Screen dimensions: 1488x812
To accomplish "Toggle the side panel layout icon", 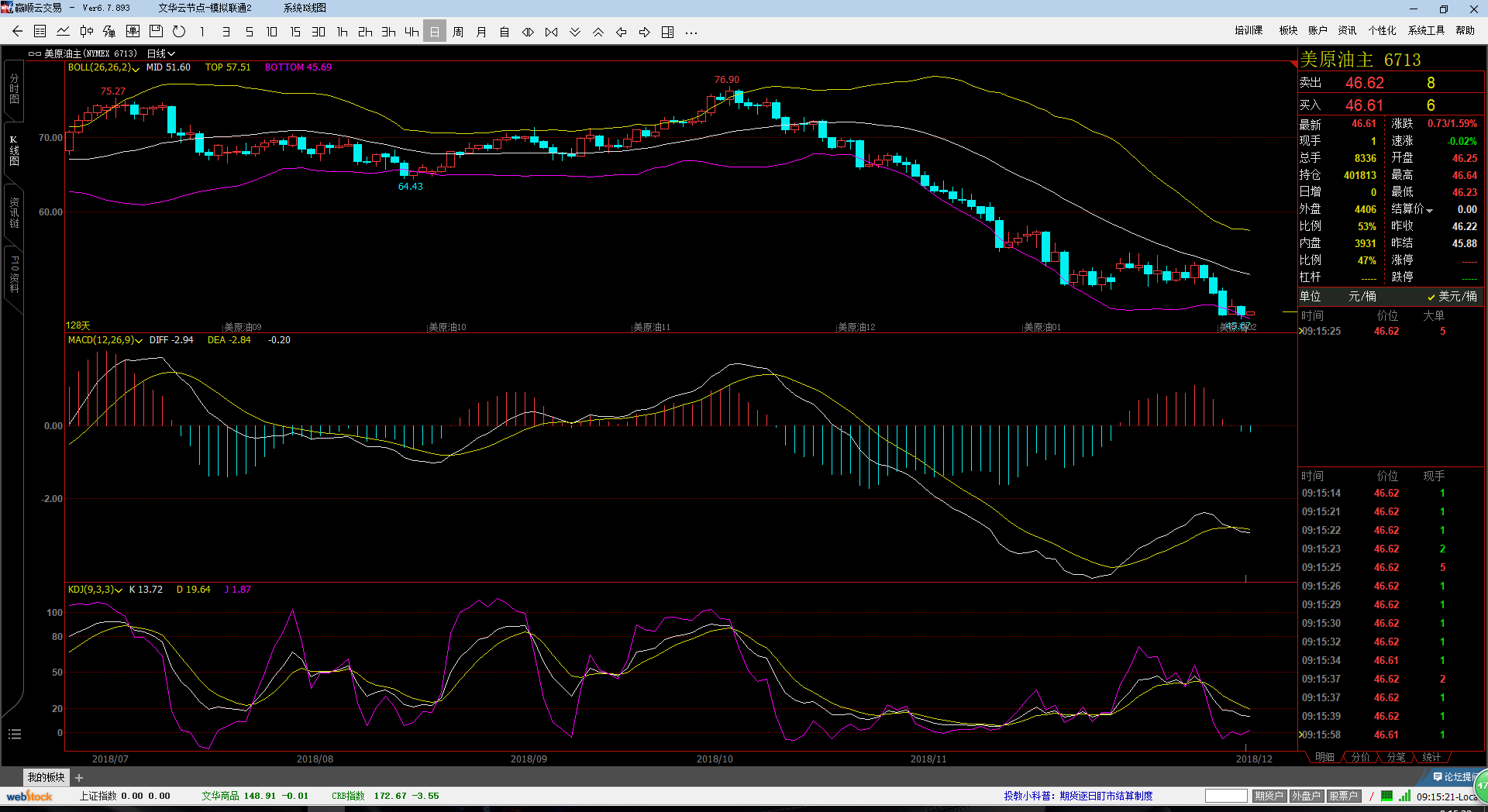I will tap(668, 32).
